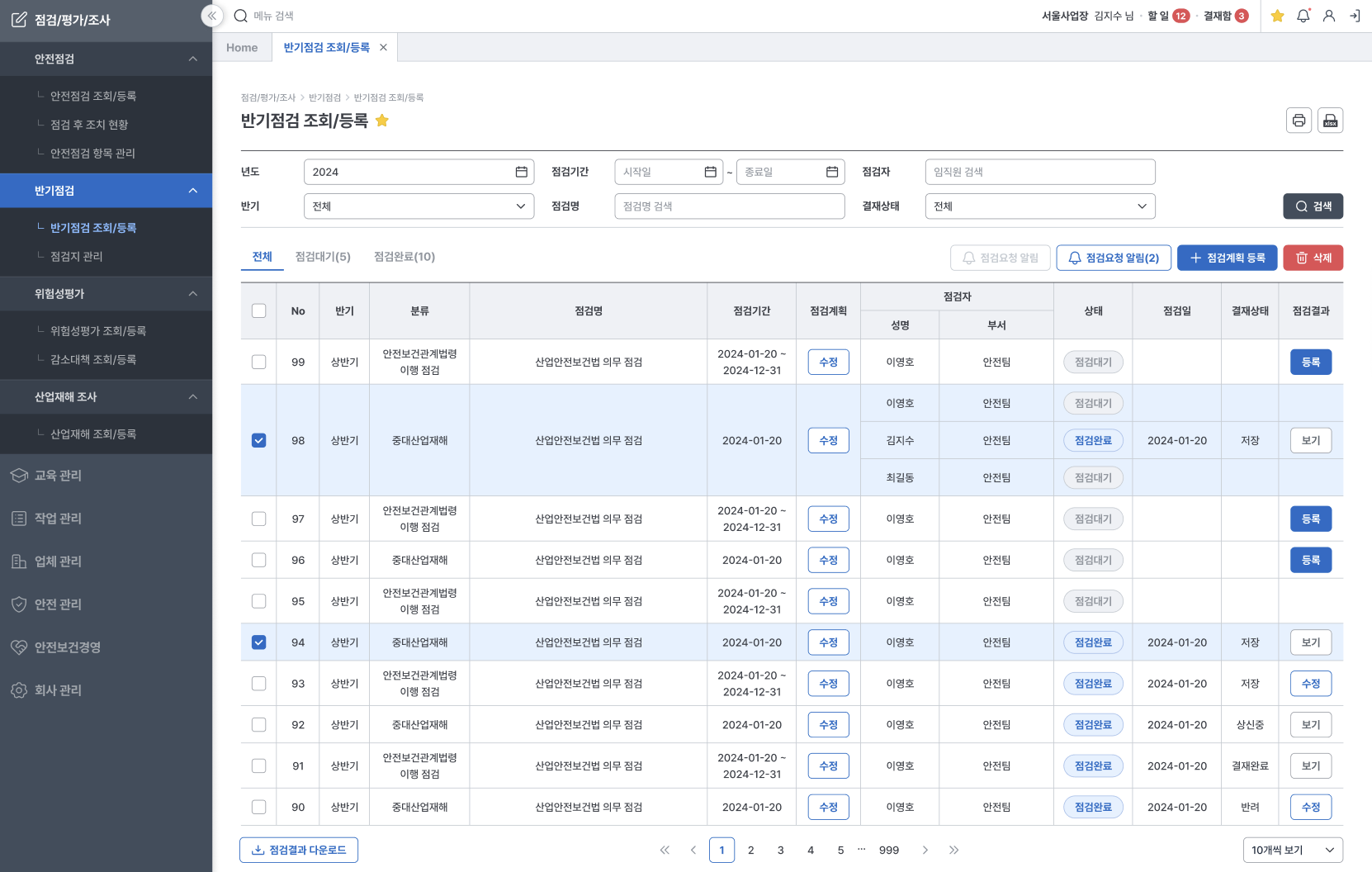Screen dimensions: 1372x872
Task: Open the user profile icon
Action: click(x=1328, y=16)
